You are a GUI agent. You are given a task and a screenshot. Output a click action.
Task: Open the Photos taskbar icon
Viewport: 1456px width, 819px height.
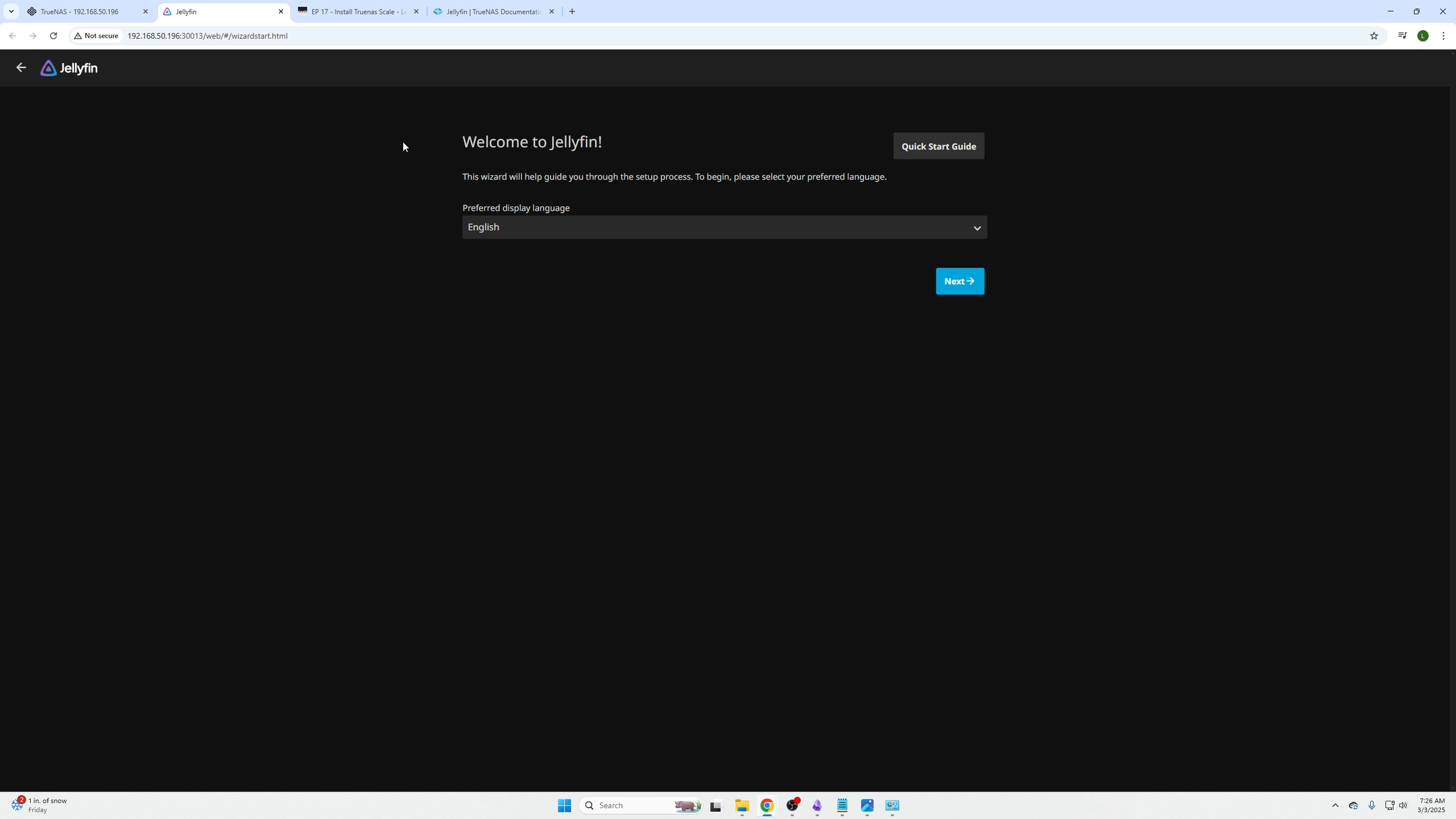867,805
